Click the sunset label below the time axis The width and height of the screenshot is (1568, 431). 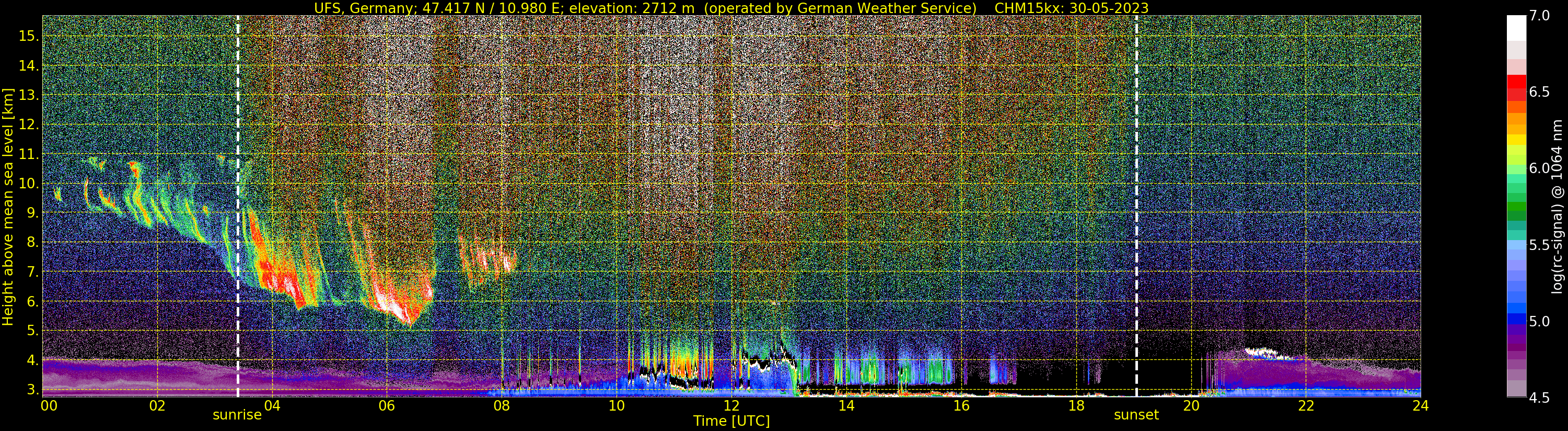pyautogui.click(x=1136, y=415)
